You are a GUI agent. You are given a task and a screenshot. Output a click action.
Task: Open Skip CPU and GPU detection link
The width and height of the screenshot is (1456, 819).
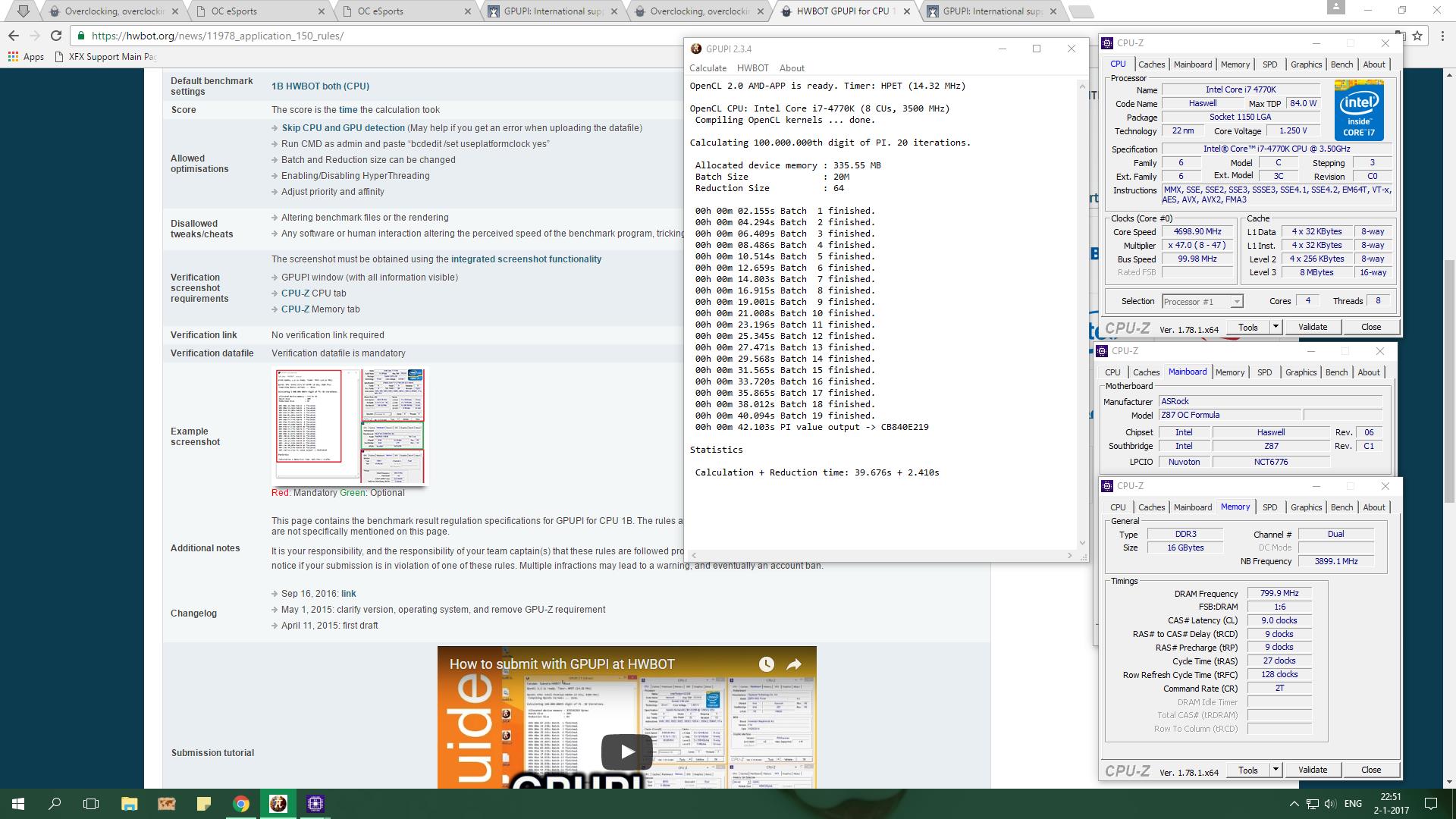(x=344, y=128)
